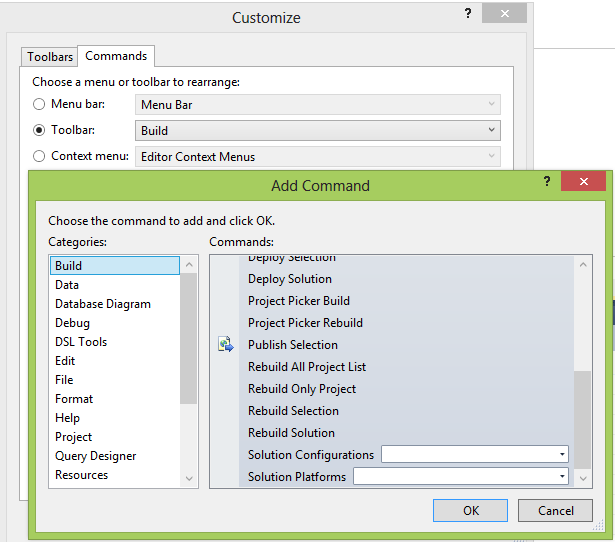The width and height of the screenshot is (615, 542).
Task: Select the Menu bar radio button
Action: [x=39, y=104]
